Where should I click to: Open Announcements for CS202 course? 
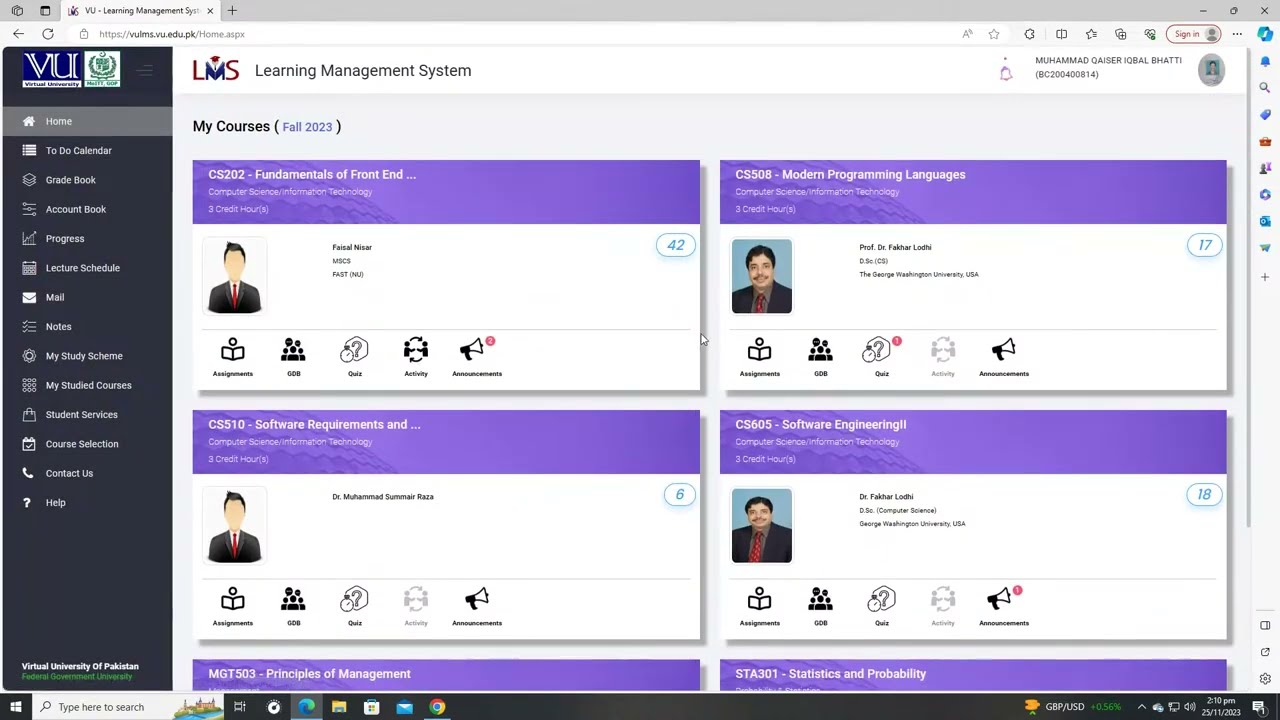tap(477, 357)
